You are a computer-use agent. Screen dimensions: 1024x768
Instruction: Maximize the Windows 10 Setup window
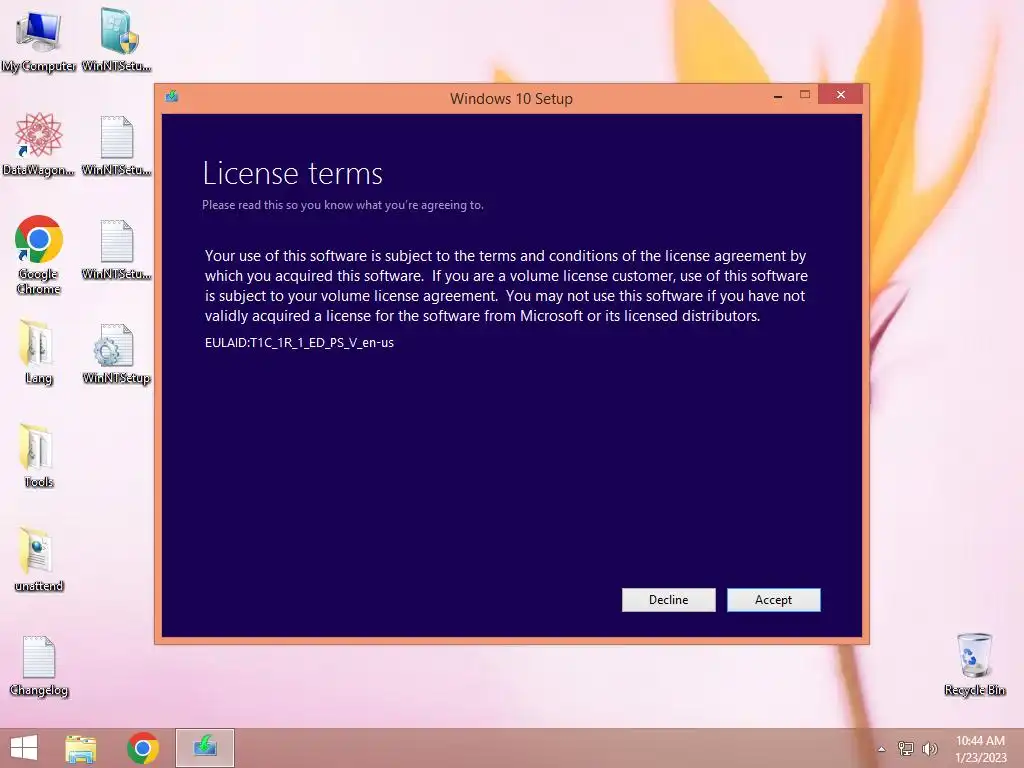click(x=805, y=95)
